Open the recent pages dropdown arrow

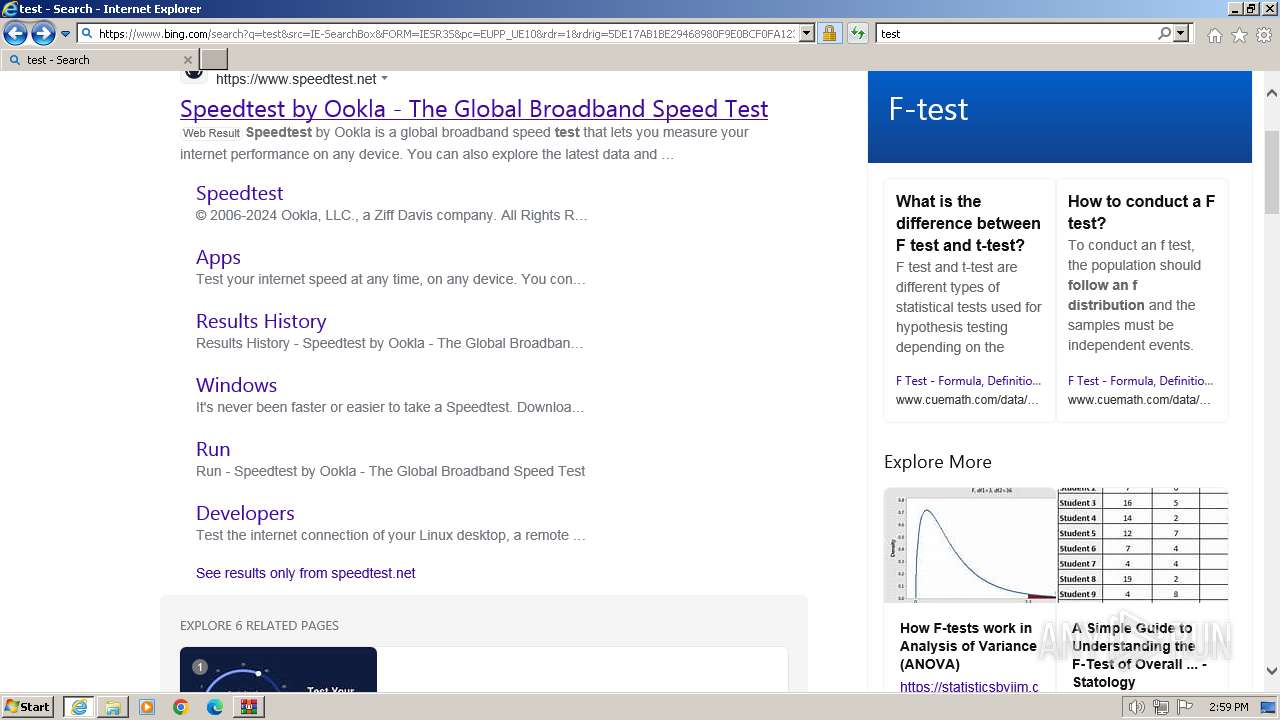click(x=66, y=34)
